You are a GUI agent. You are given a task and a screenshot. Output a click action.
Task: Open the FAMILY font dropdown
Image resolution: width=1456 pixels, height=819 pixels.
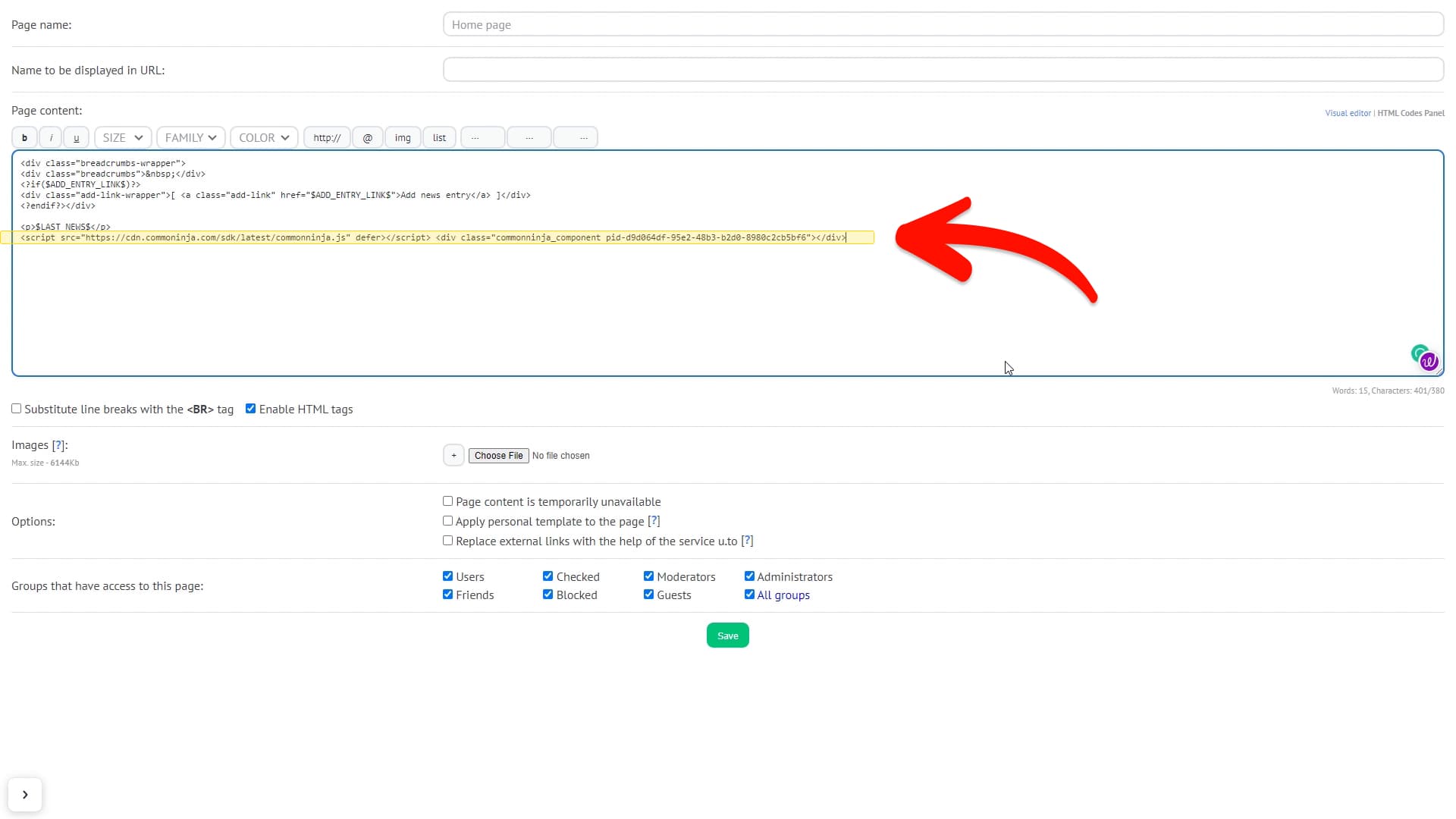191,138
